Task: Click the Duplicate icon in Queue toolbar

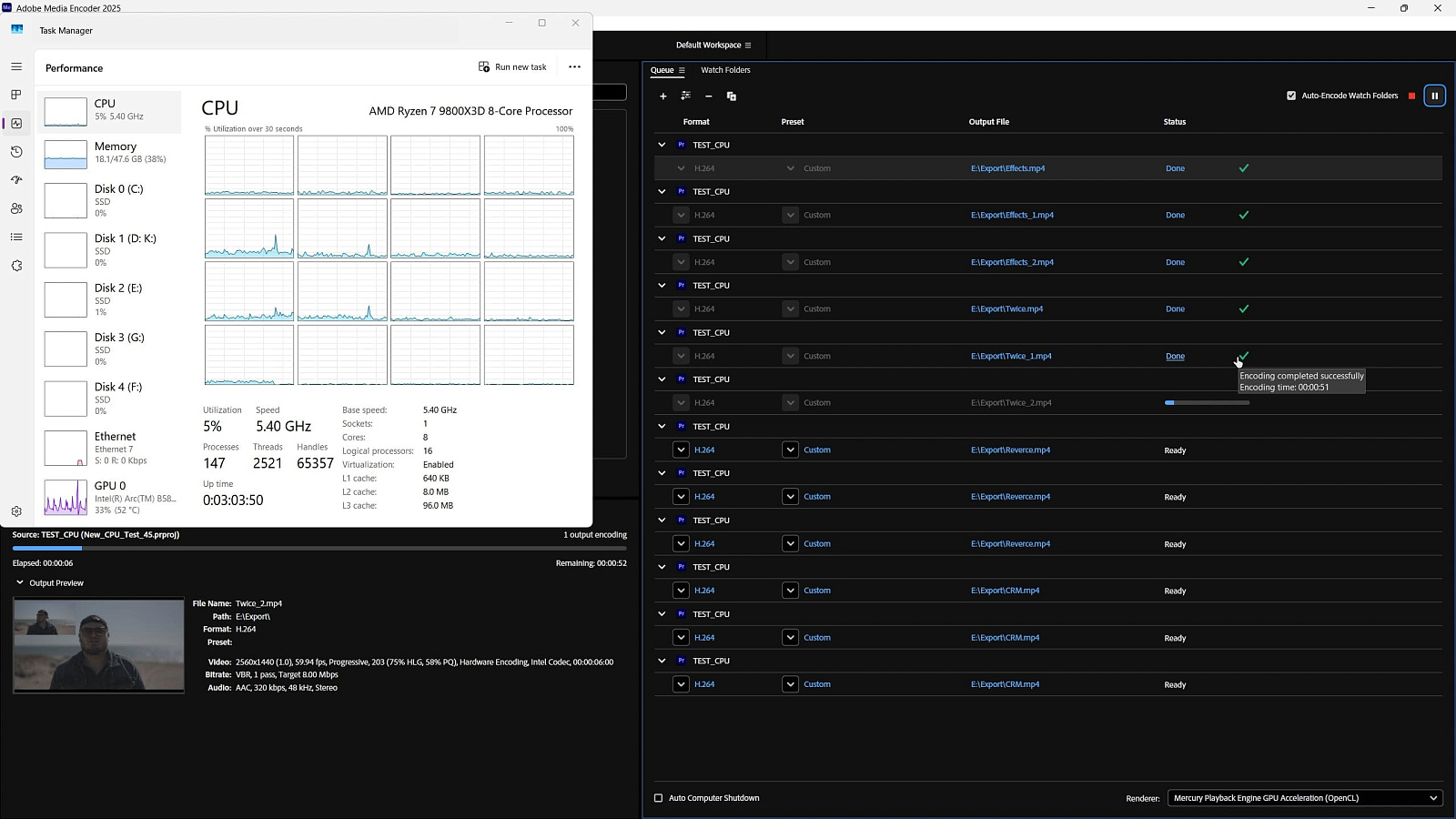Action: pyautogui.click(x=731, y=96)
